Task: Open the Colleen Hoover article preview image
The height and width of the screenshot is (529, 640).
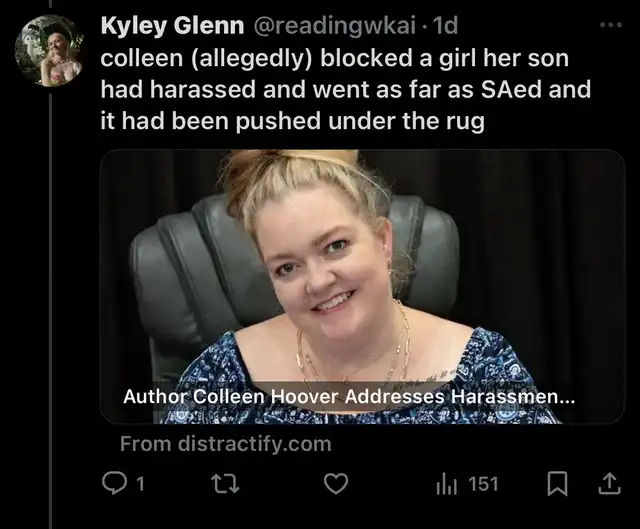Action: [362, 287]
